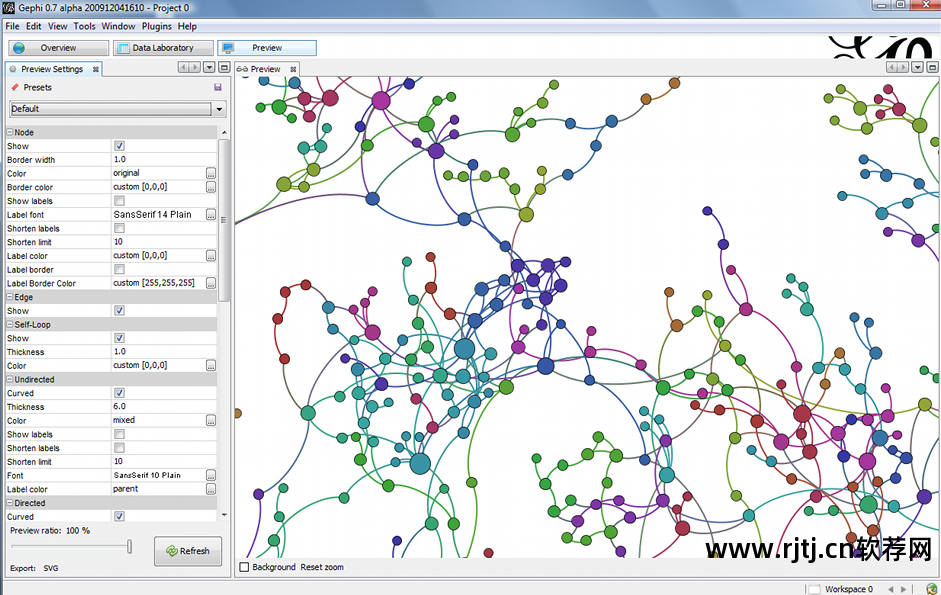Go to next workspace arrow
The width and height of the screenshot is (941, 595).
pos(903,590)
